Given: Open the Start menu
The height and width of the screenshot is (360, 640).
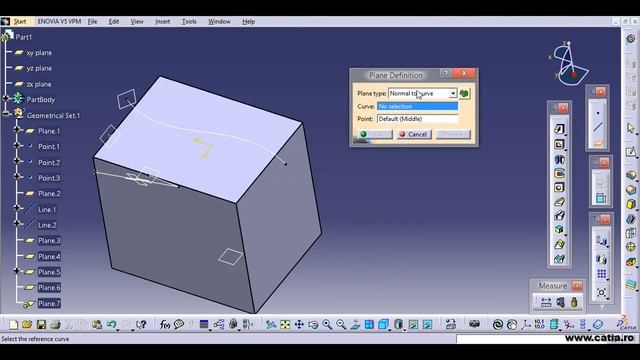Looking at the screenshot, I should point(20,22).
